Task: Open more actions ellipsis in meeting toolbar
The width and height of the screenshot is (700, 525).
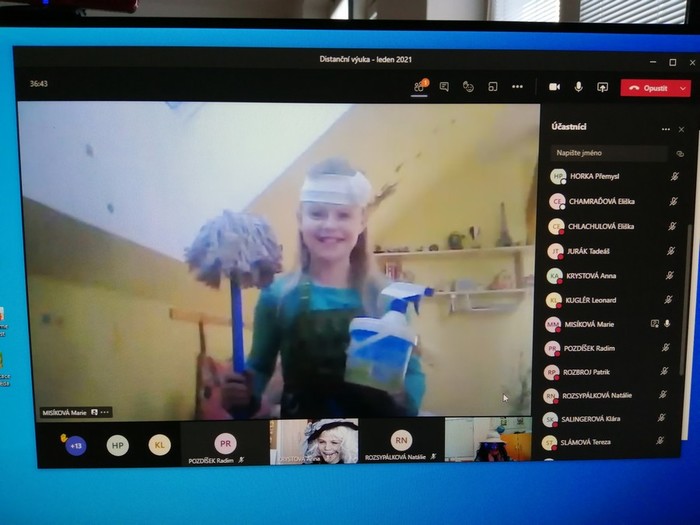Action: coord(517,87)
